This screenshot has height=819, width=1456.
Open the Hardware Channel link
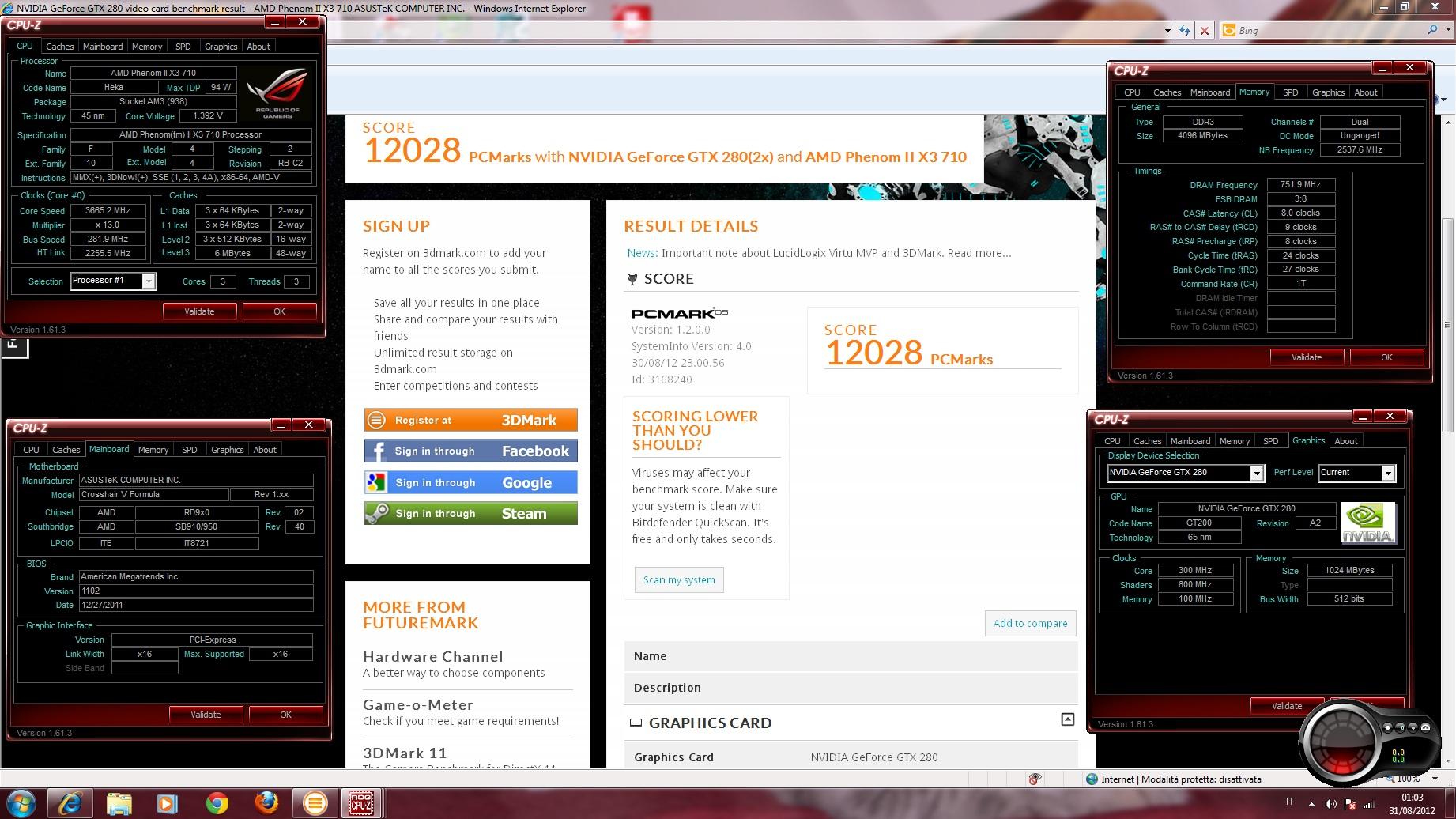(433, 657)
